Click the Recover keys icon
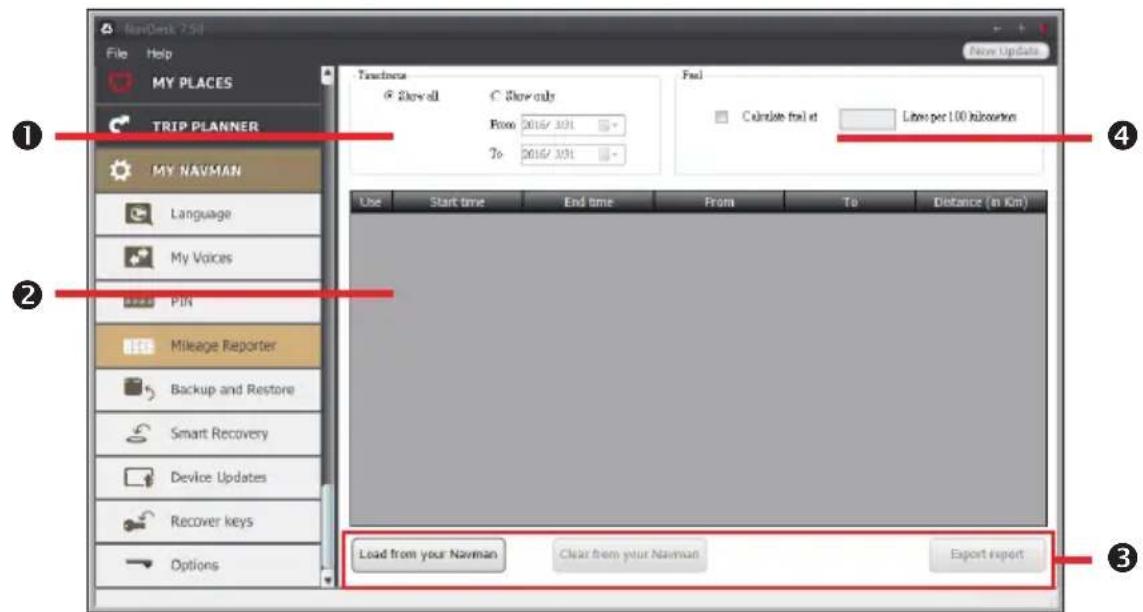Image resolution: width=1143 pixels, height=612 pixels. tap(139, 521)
